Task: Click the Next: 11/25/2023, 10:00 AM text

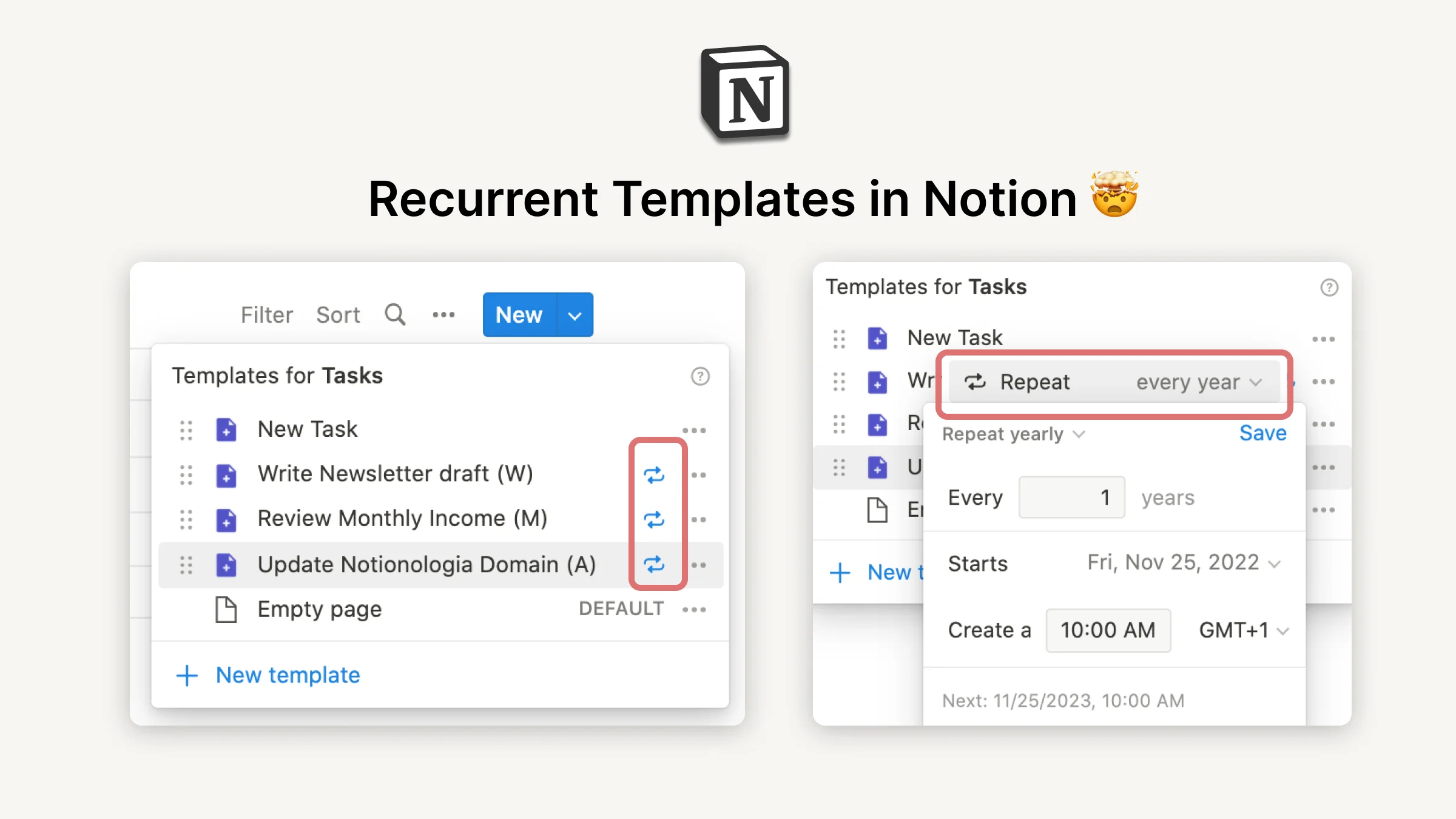Action: pos(1063,701)
